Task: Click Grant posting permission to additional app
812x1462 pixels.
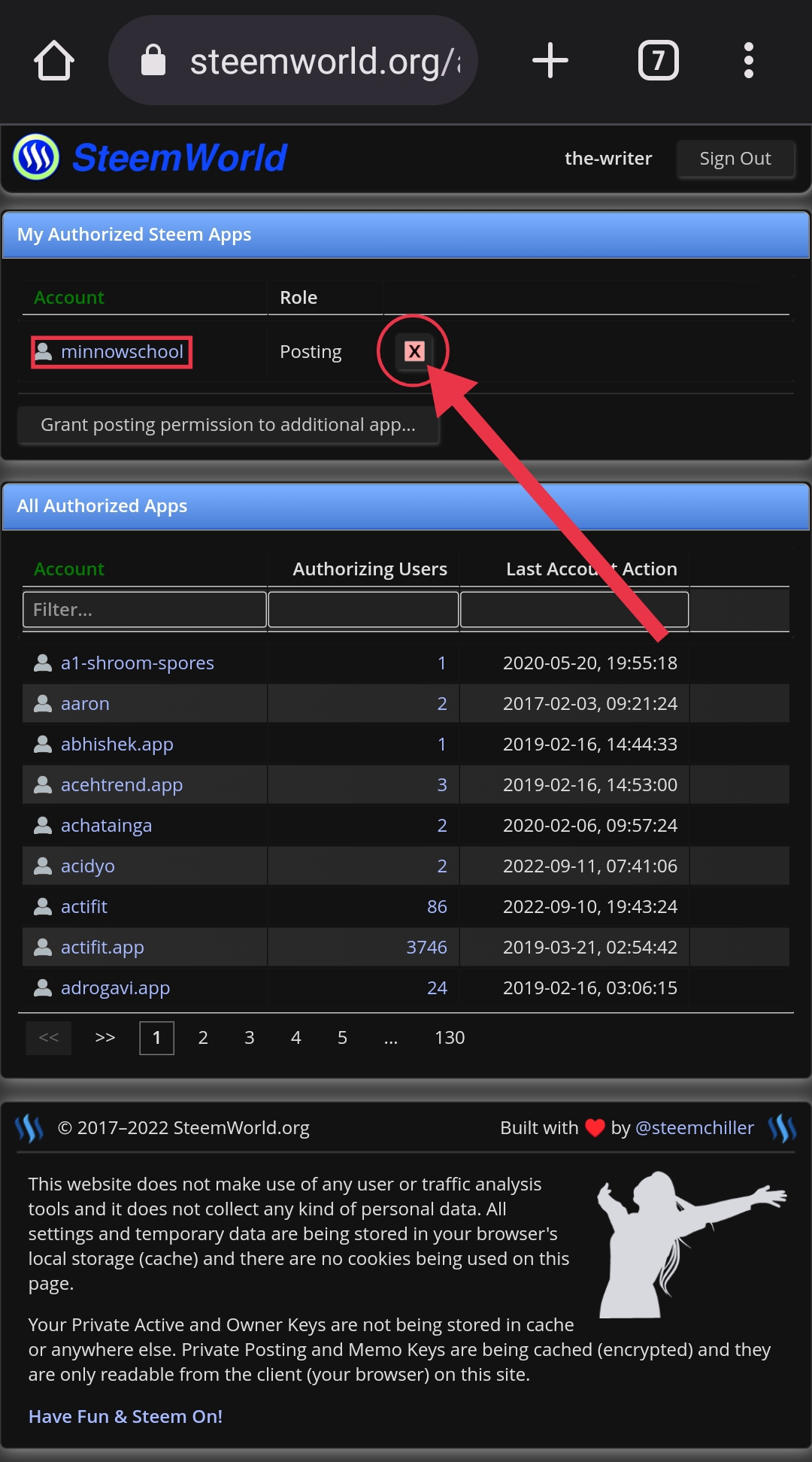Action: click(x=228, y=425)
